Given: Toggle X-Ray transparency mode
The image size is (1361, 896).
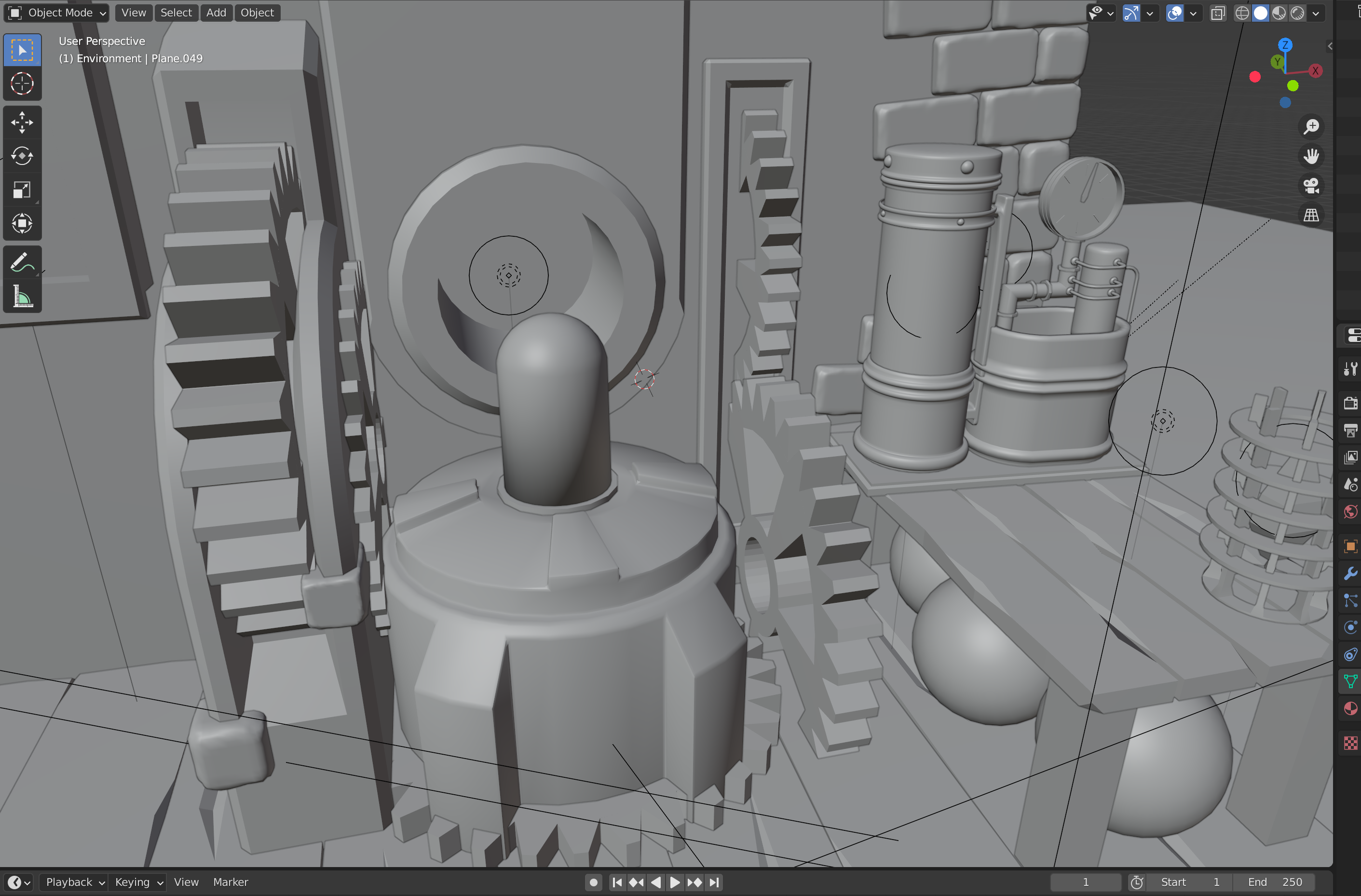Looking at the screenshot, I should point(1218,13).
